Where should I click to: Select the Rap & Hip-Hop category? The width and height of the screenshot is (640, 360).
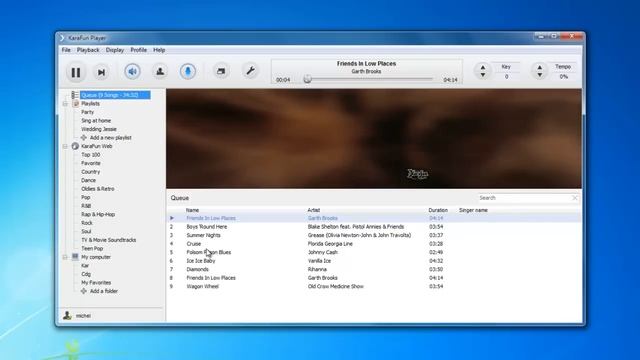(x=98, y=214)
